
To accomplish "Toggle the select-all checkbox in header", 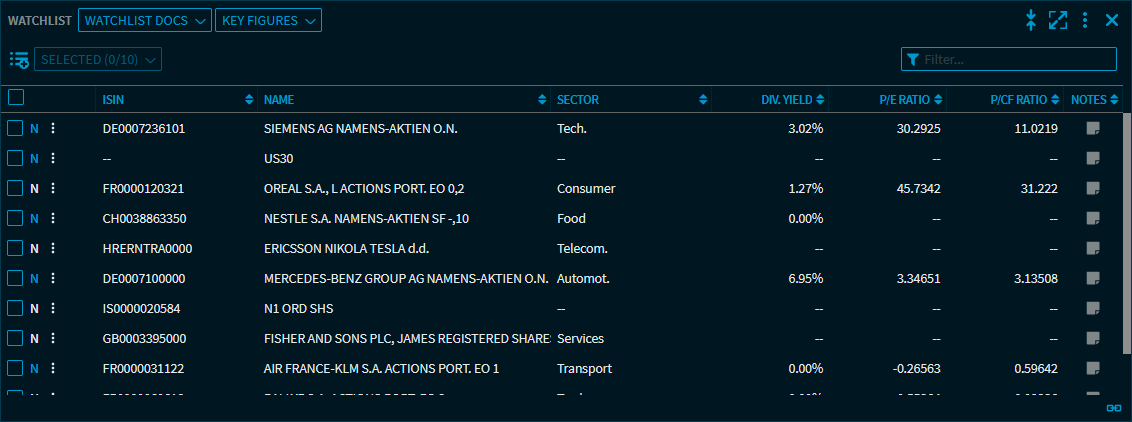I will coord(16,98).
